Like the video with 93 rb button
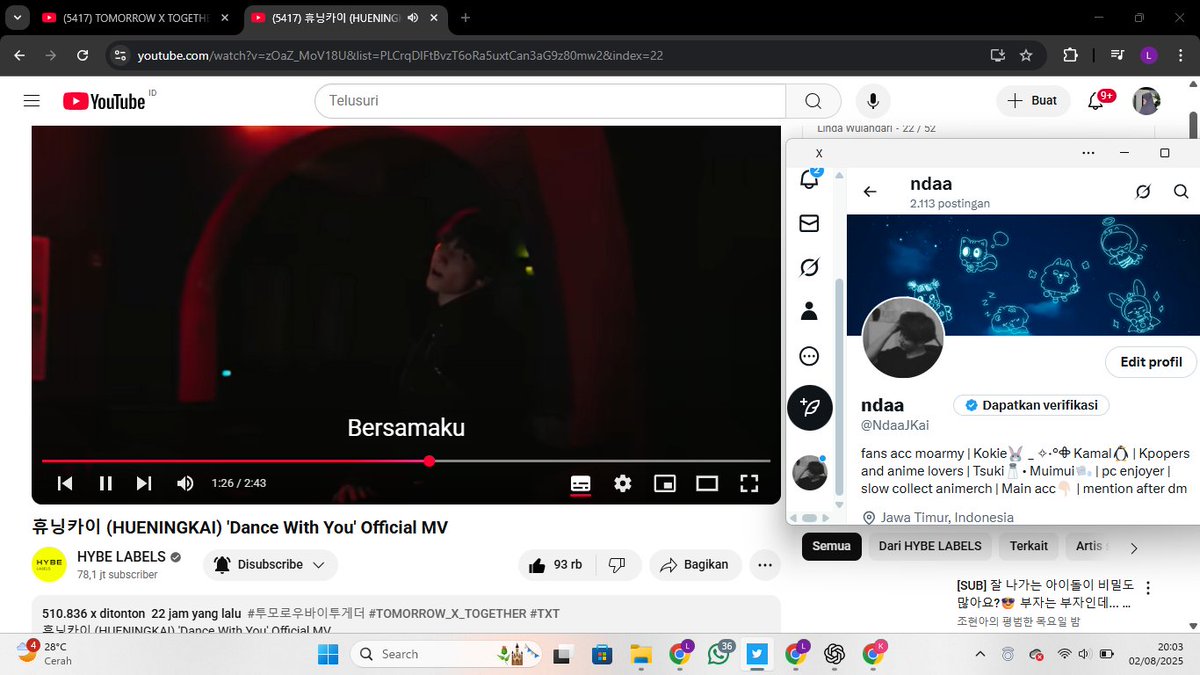 coord(556,565)
